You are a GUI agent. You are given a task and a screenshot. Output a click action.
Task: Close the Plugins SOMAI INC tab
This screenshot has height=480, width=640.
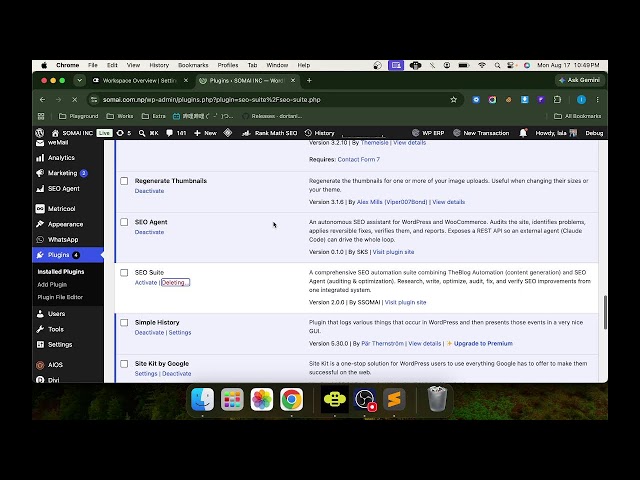point(293,81)
